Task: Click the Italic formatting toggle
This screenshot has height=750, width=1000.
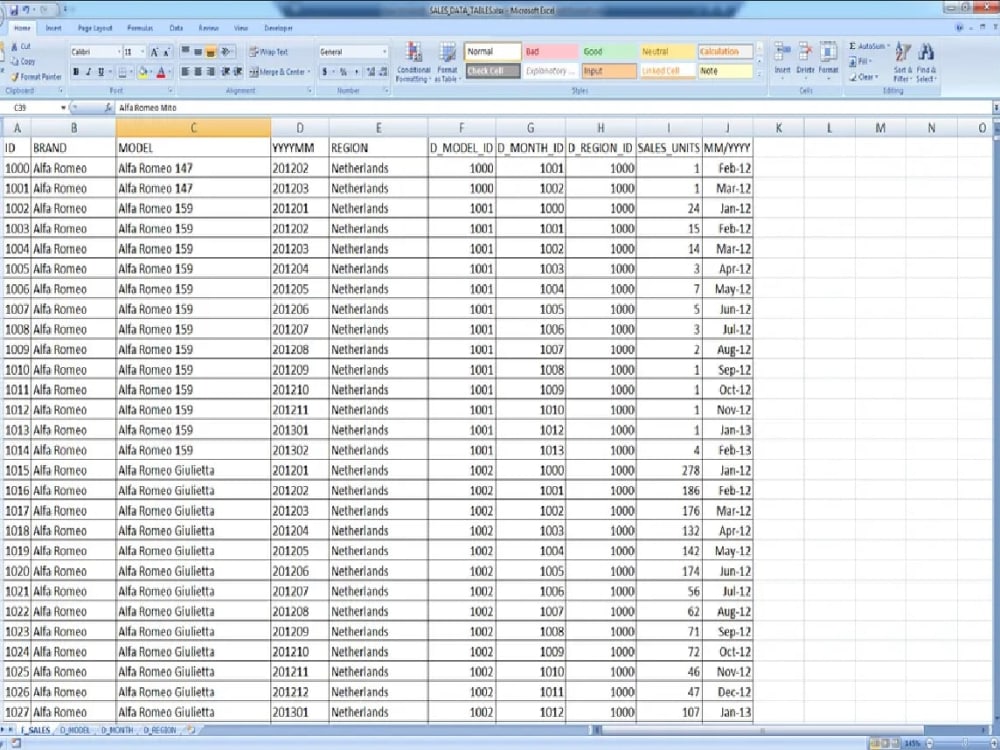Action: 88,71
